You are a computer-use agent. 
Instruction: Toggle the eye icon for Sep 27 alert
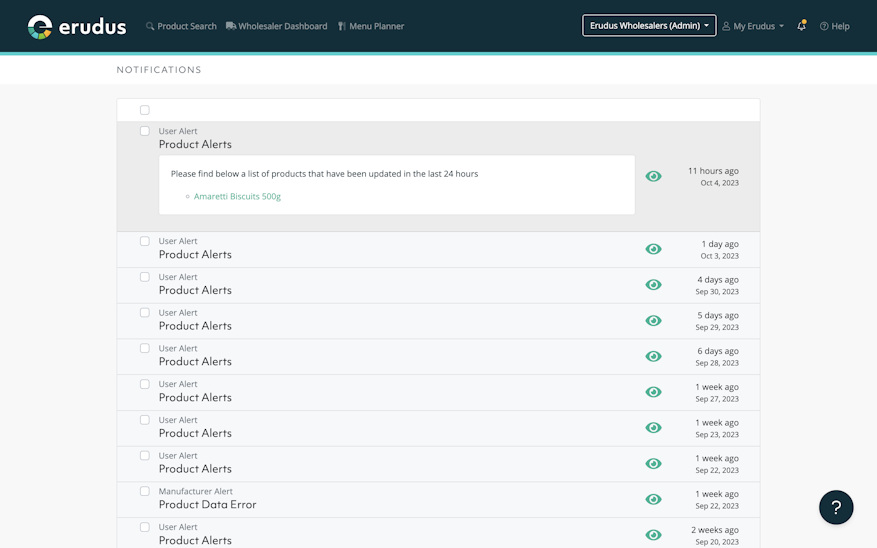(653, 392)
